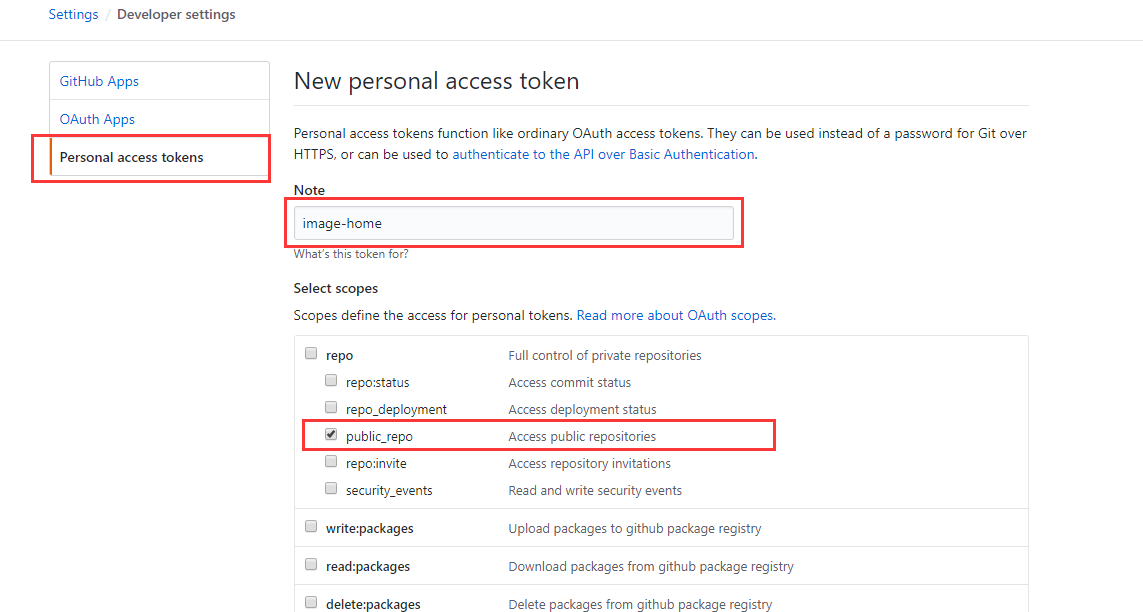The height and width of the screenshot is (612, 1143).
Task: Click the write:packages scope label
Action: [369, 528]
